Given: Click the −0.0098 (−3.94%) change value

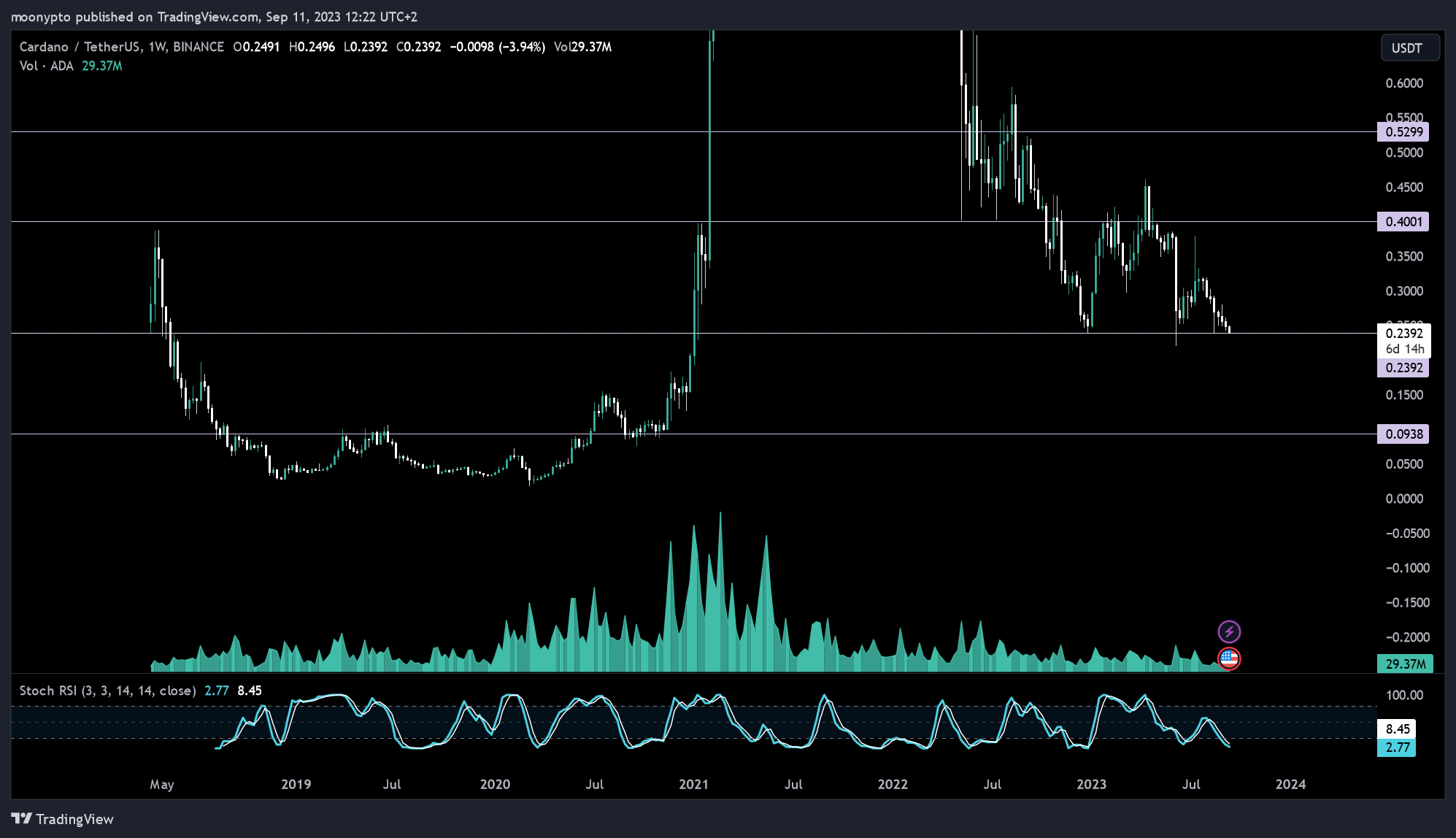Looking at the screenshot, I should tap(497, 47).
